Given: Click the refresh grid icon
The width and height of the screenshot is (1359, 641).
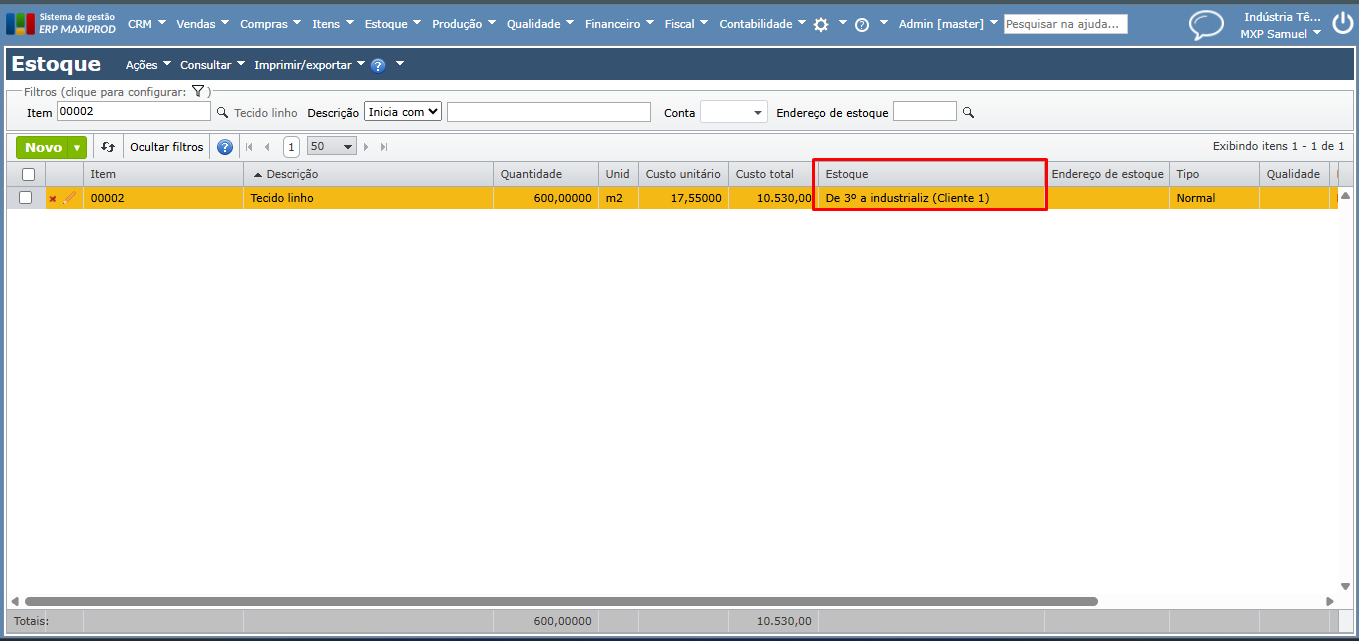Looking at the screenshot, I should [108, 147].
